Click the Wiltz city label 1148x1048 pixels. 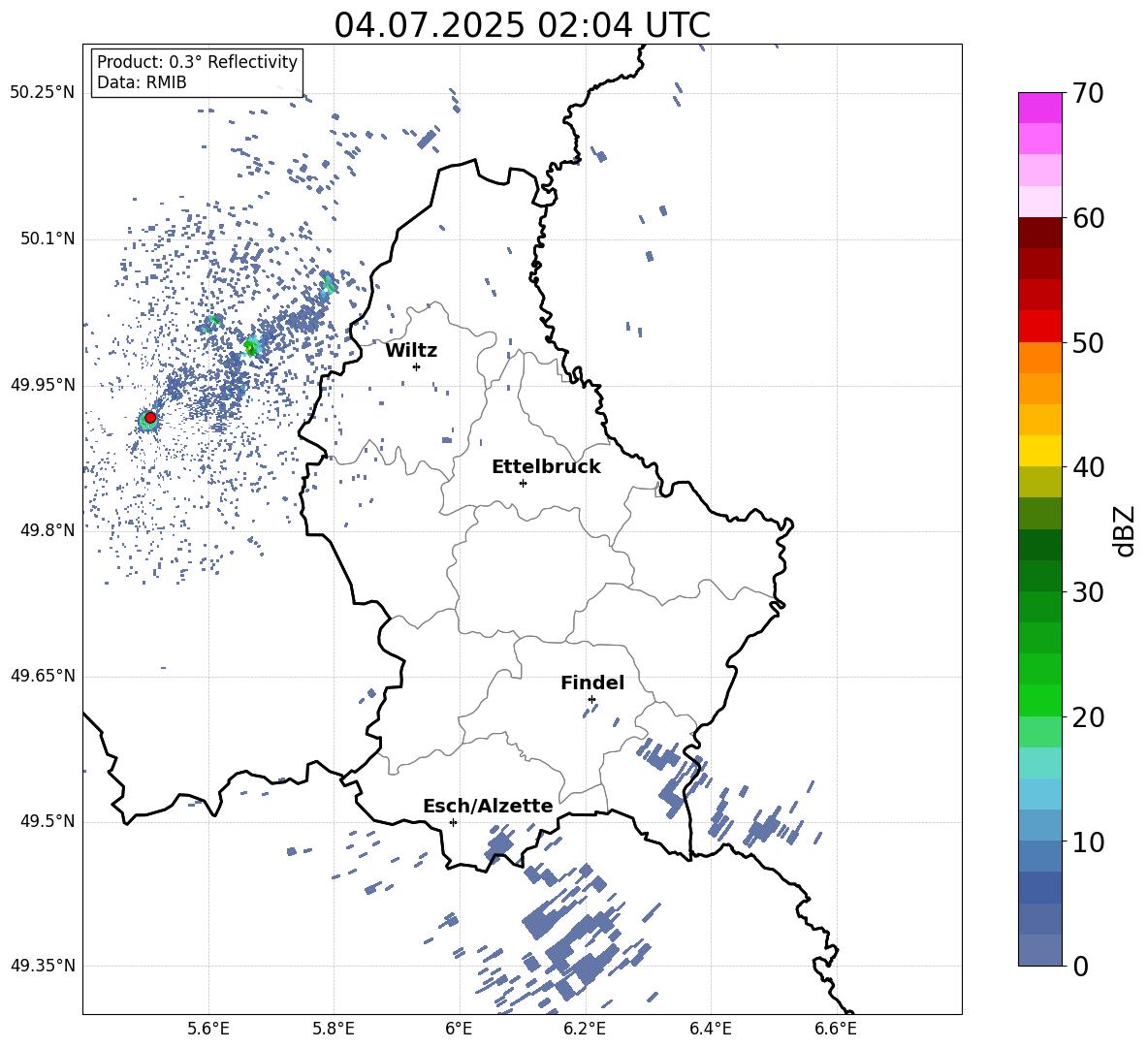tap(411, 351)
